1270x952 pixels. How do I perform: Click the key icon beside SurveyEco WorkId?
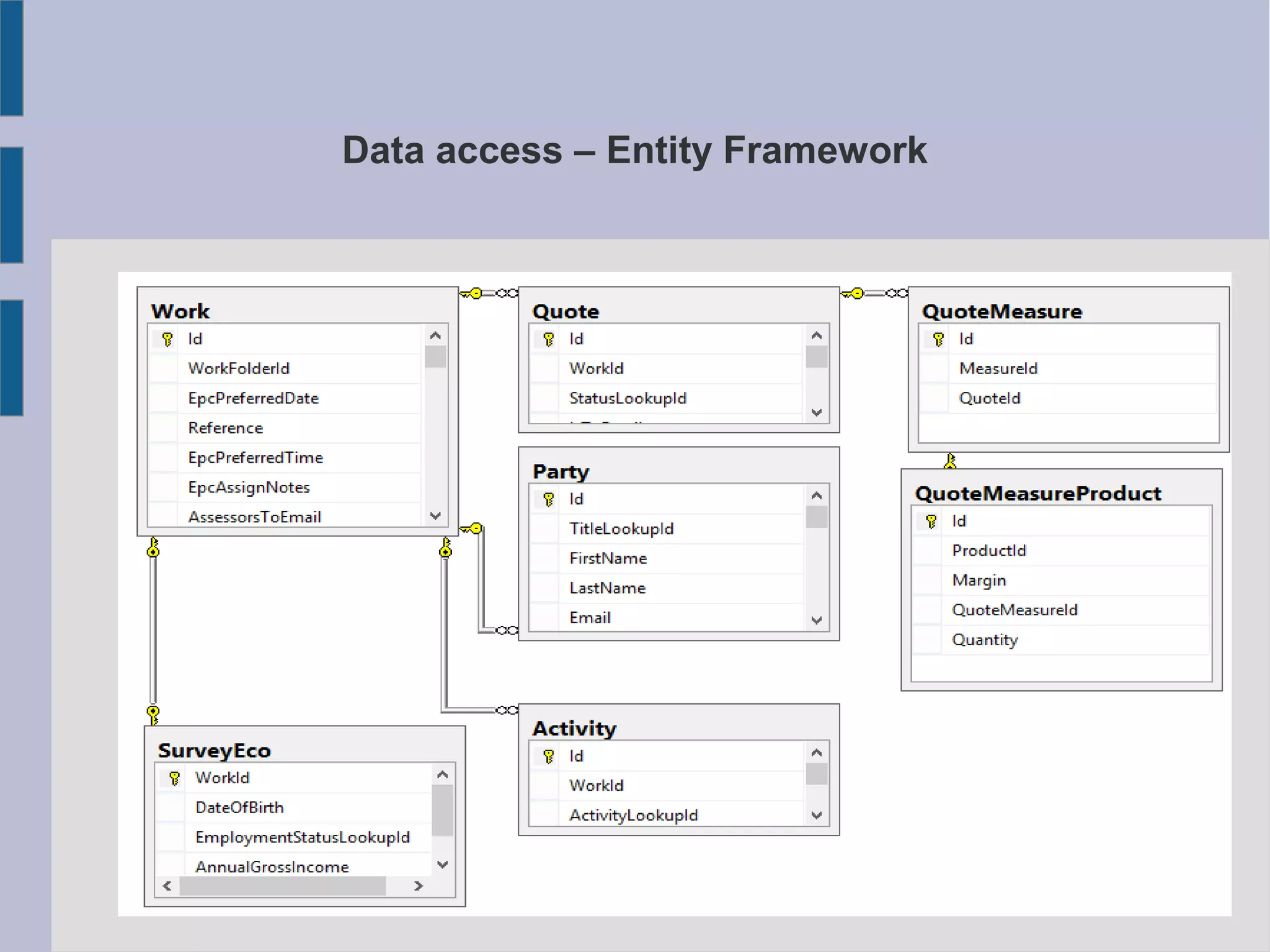coord(174,778)
